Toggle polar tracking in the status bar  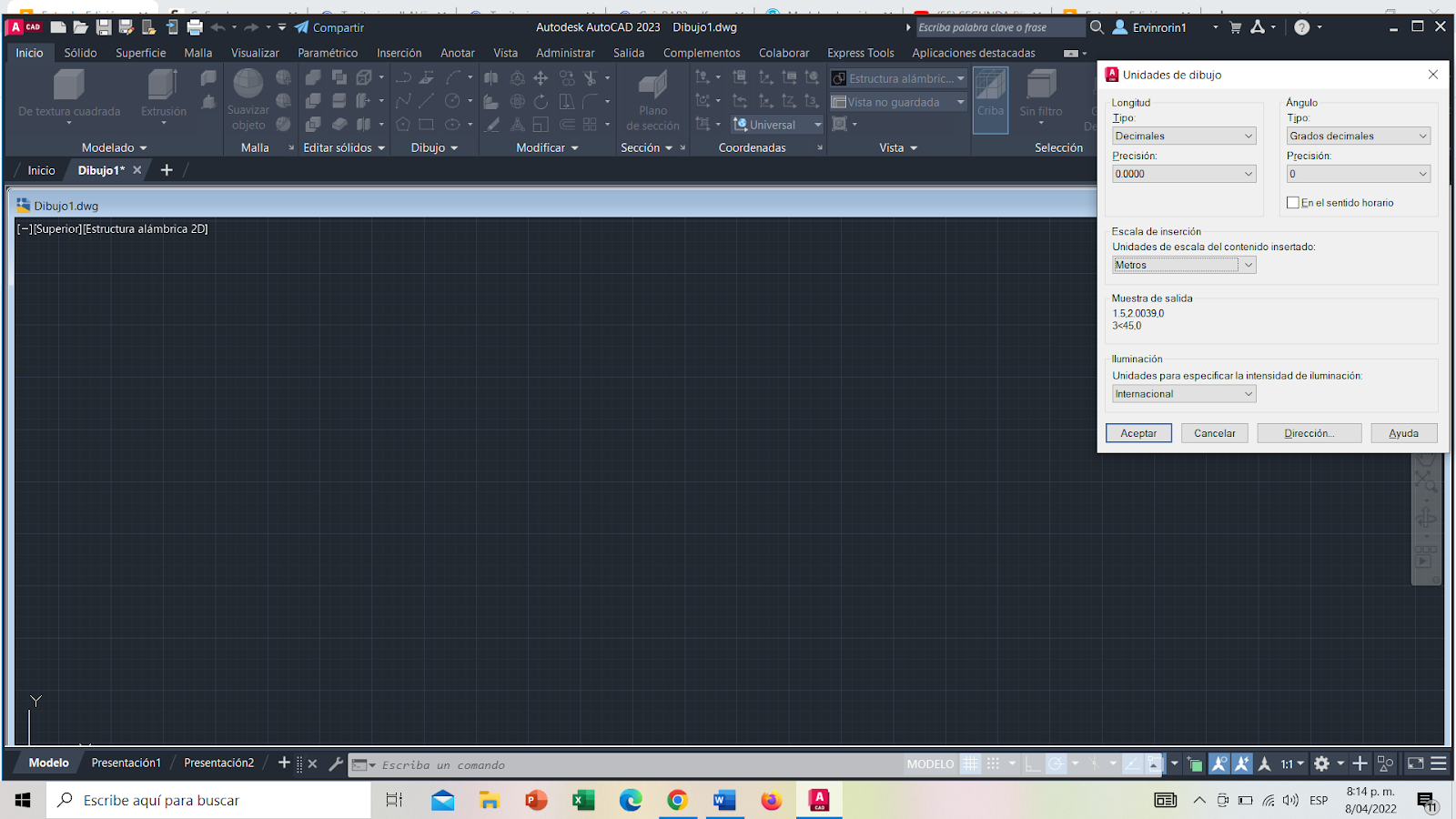tap(1056, 764)
